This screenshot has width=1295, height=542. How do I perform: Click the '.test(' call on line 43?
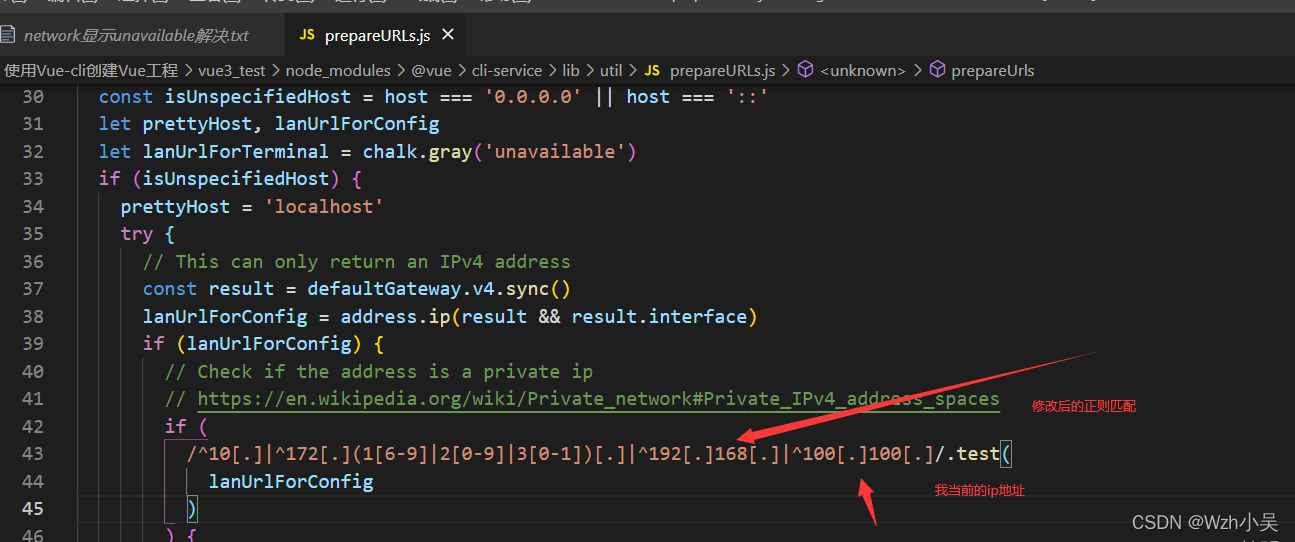[978, 454]
